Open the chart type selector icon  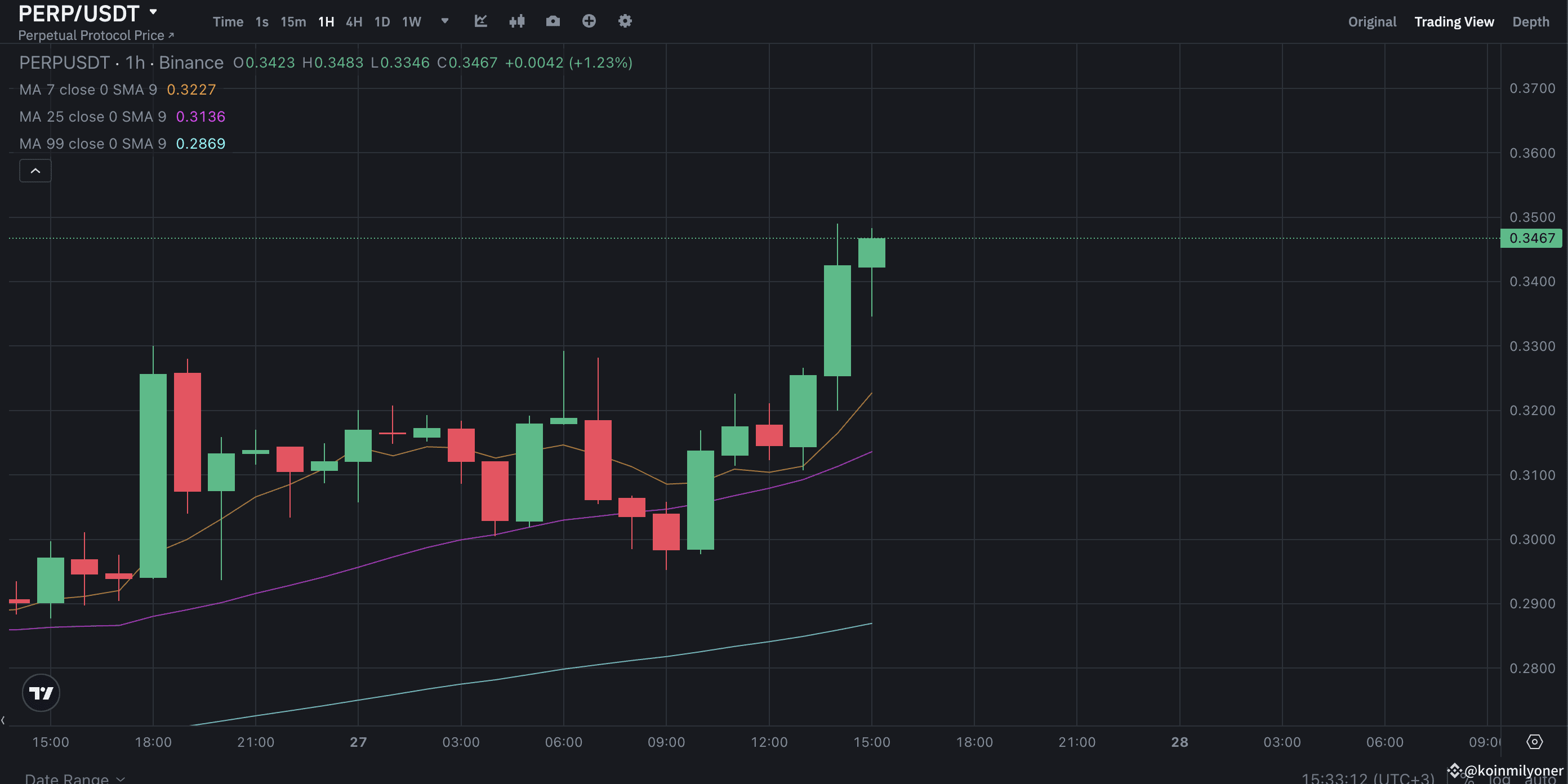tap(481, 21)
